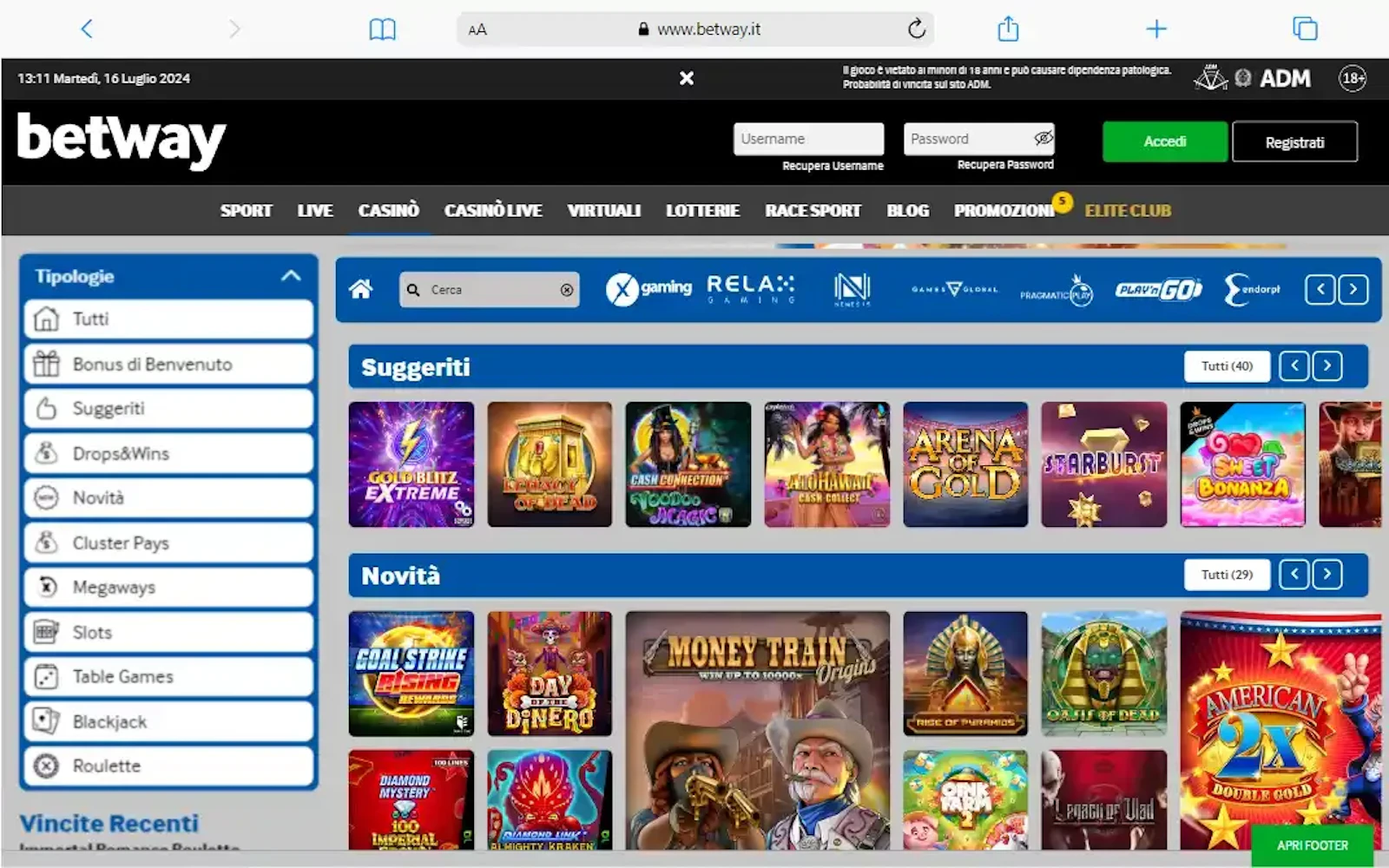Image resolution: width=1389 pixels, height=868 pixels.
Task: Select the Relax Gaming provider logo
Action: [750, 289]
